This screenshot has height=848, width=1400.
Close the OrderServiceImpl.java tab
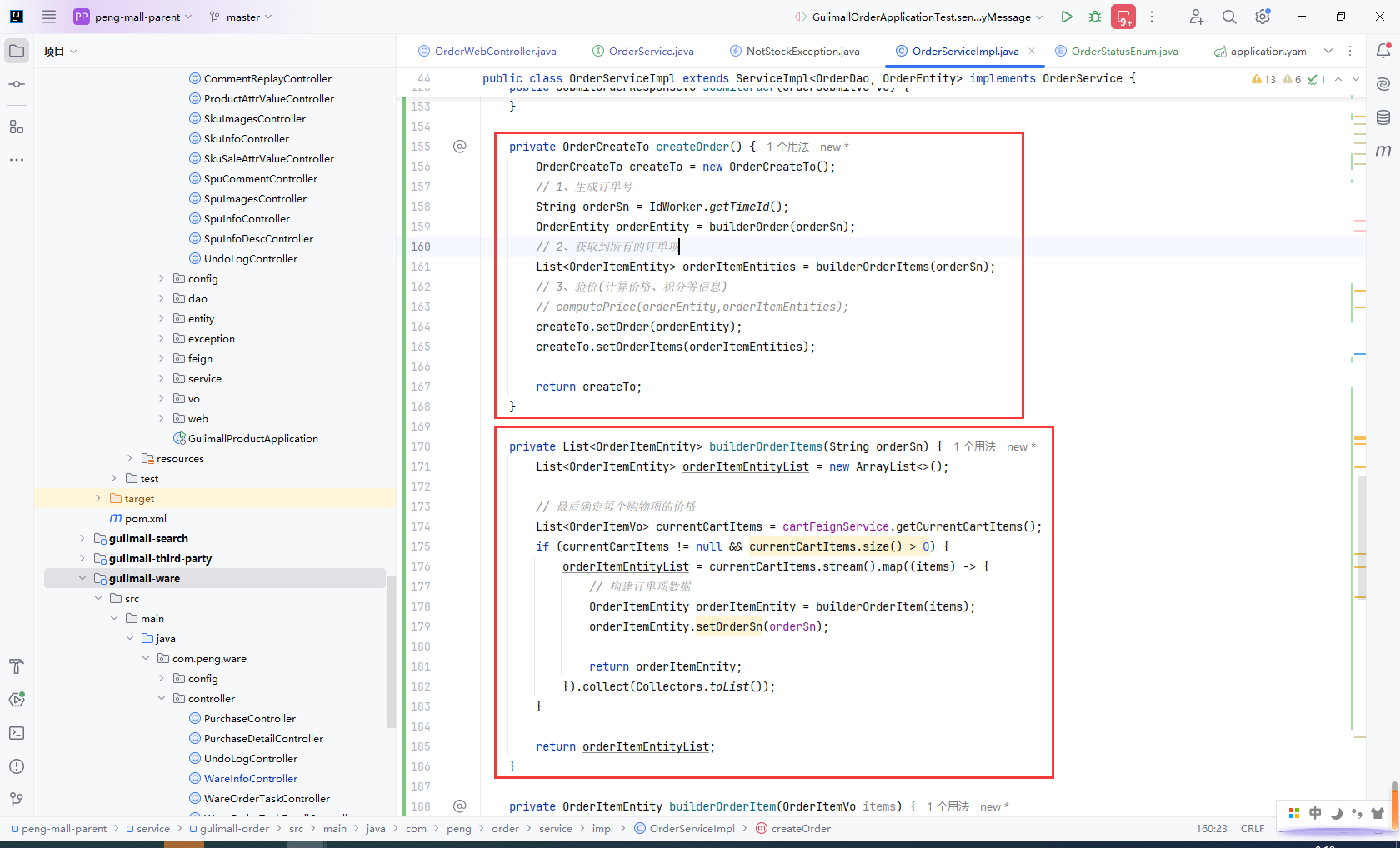pyautogui.click(x=1032, y=51)
